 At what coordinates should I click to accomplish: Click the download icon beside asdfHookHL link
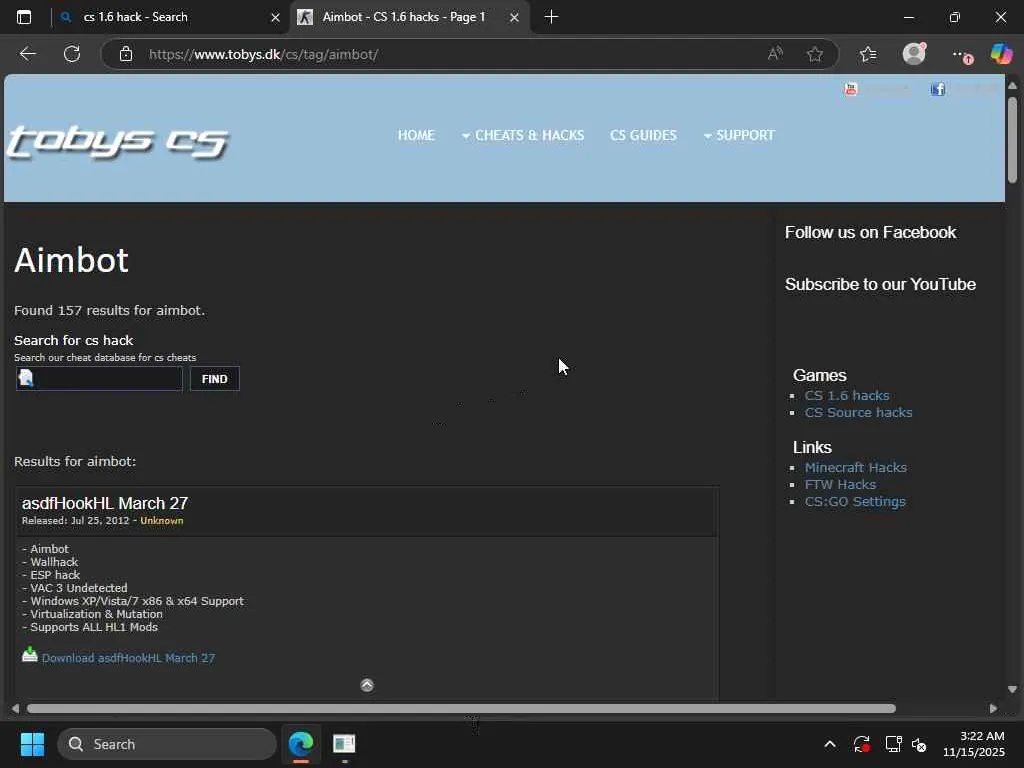pos(29,654)
